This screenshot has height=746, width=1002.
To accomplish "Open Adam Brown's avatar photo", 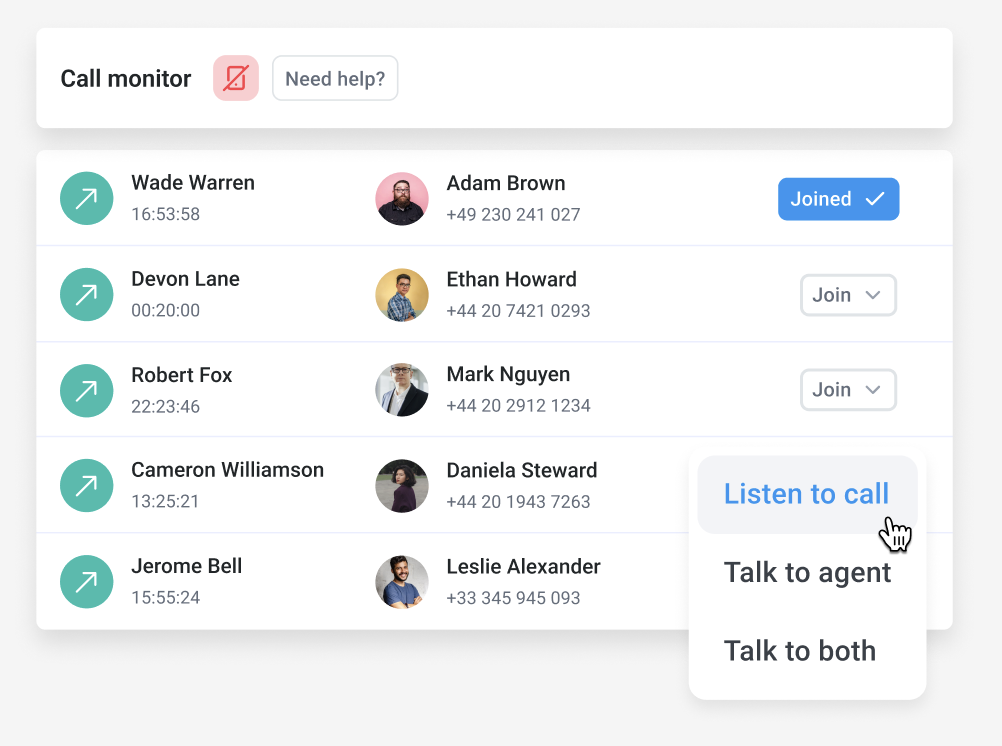I will [x=402, y=198].
